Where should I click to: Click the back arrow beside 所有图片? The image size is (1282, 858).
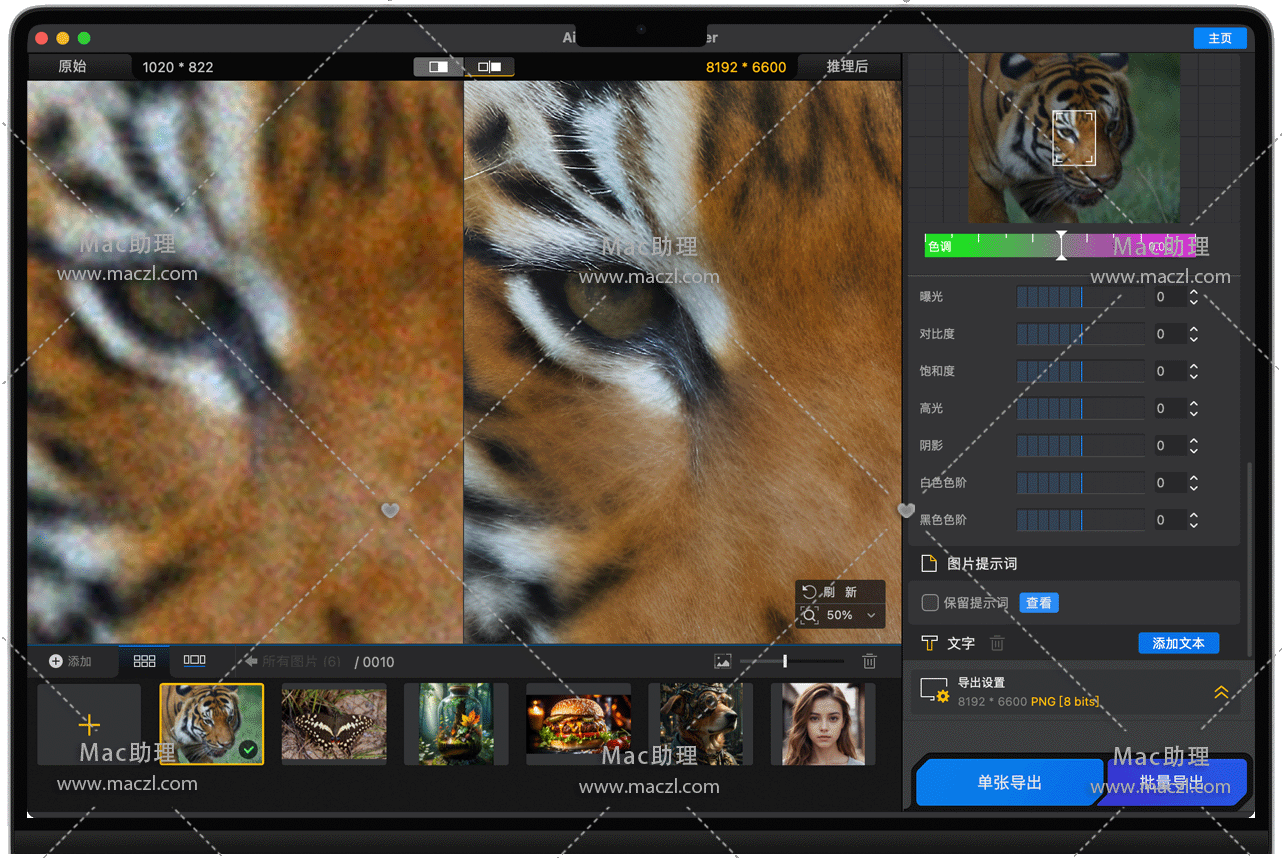point(251,661)
